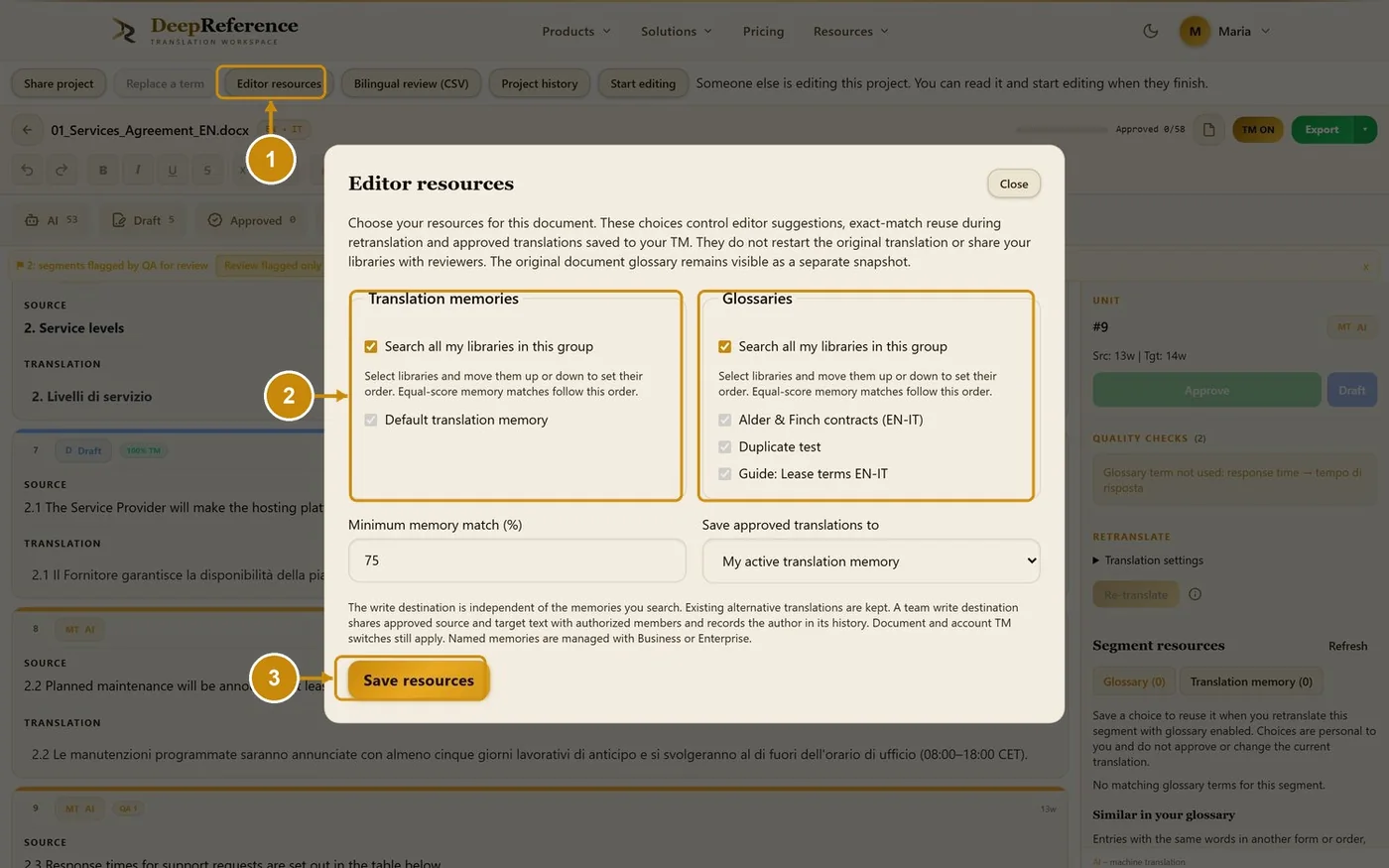Screen dimensions: 1389x868
Task: Click the Project history button
Action: coord(540,83)
